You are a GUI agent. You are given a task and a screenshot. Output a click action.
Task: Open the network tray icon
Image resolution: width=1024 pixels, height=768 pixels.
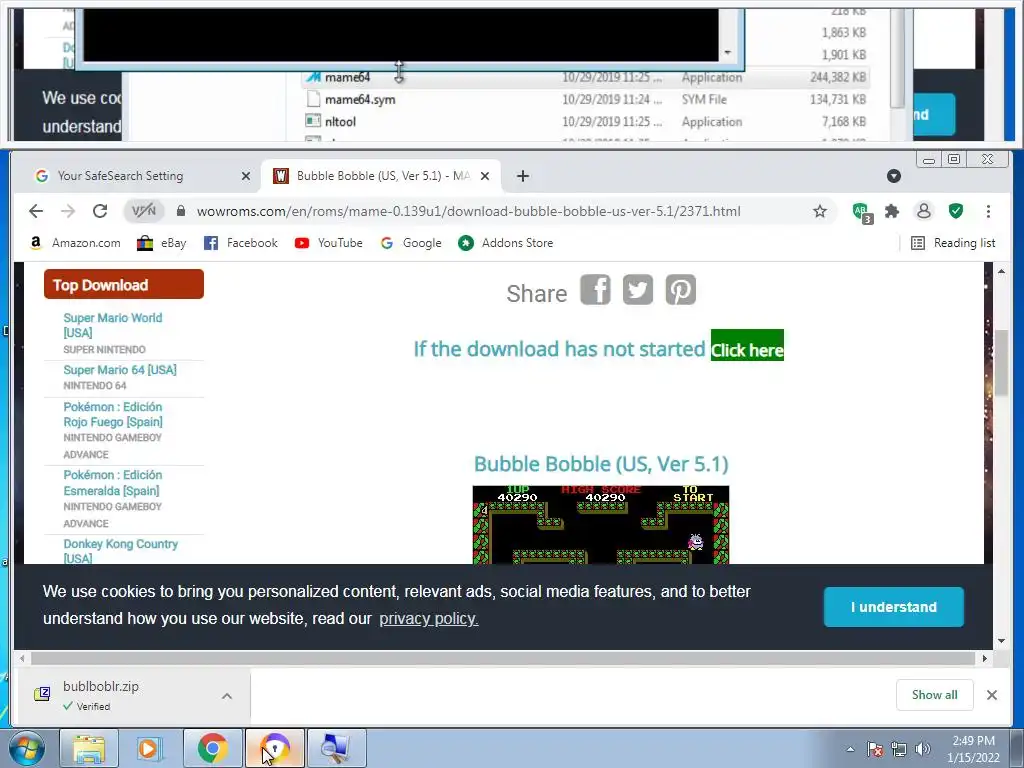click(x=899, y=749)
